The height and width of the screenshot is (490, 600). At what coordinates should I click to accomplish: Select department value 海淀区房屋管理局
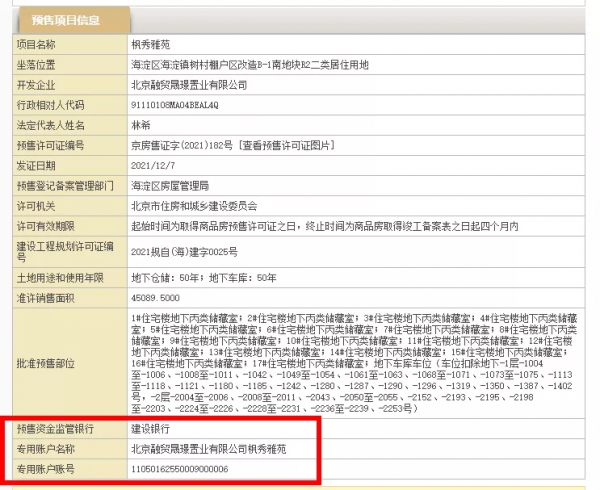pyautogui.click(x=170, y=186)
